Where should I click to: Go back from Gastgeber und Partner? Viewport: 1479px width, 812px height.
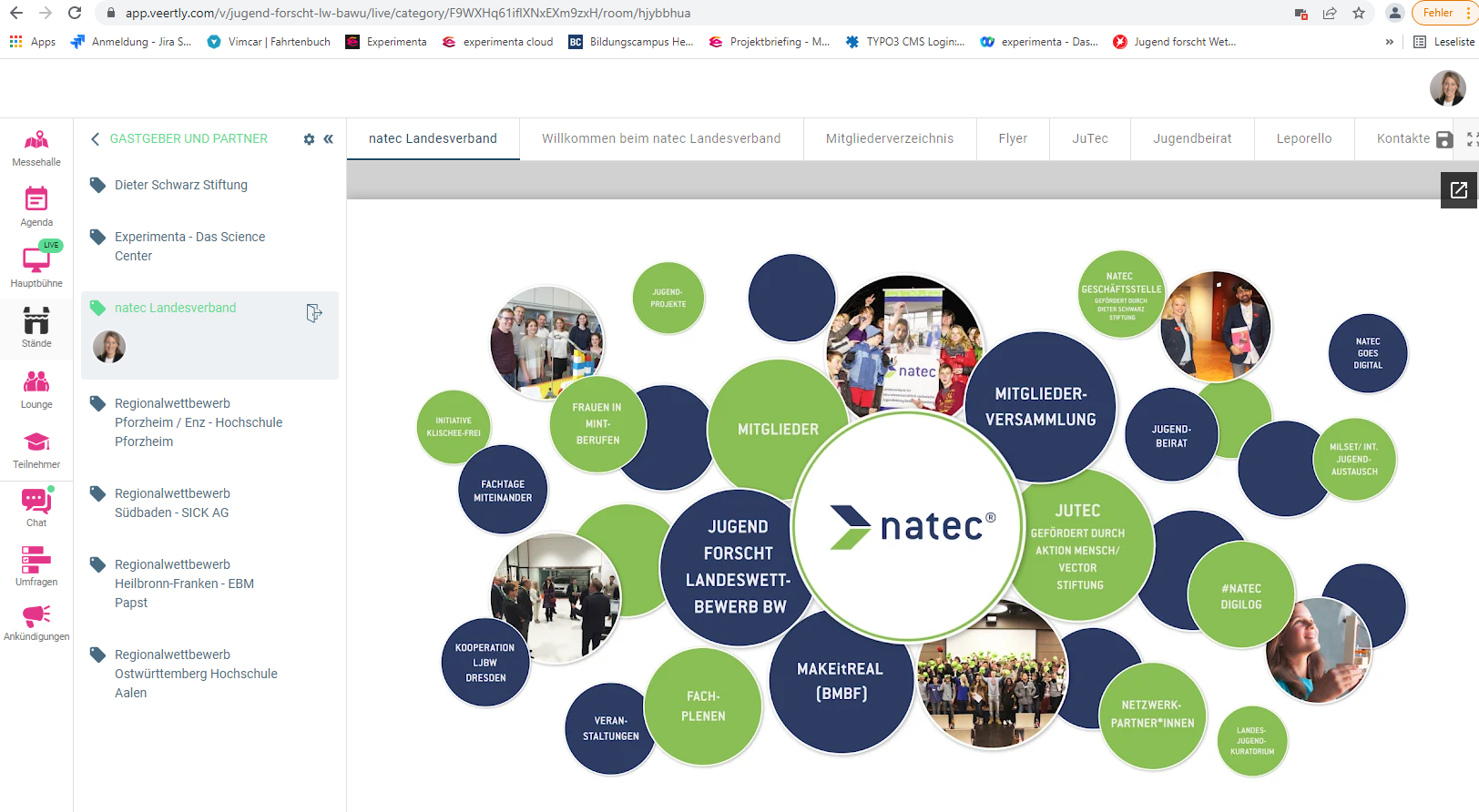[95, 139]
